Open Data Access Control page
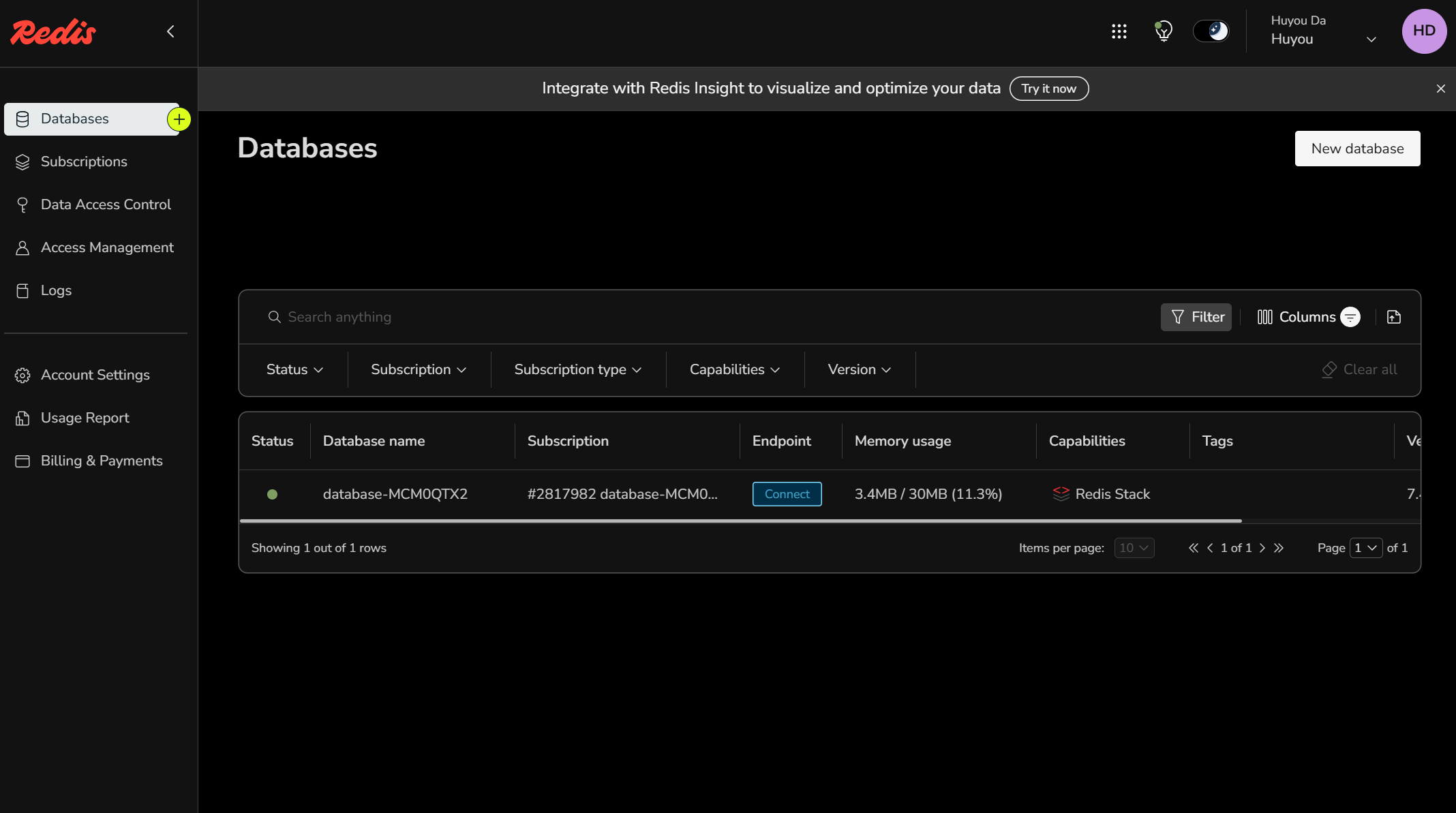The height and width of the screenshot is (813, 1456). (106, 204)
